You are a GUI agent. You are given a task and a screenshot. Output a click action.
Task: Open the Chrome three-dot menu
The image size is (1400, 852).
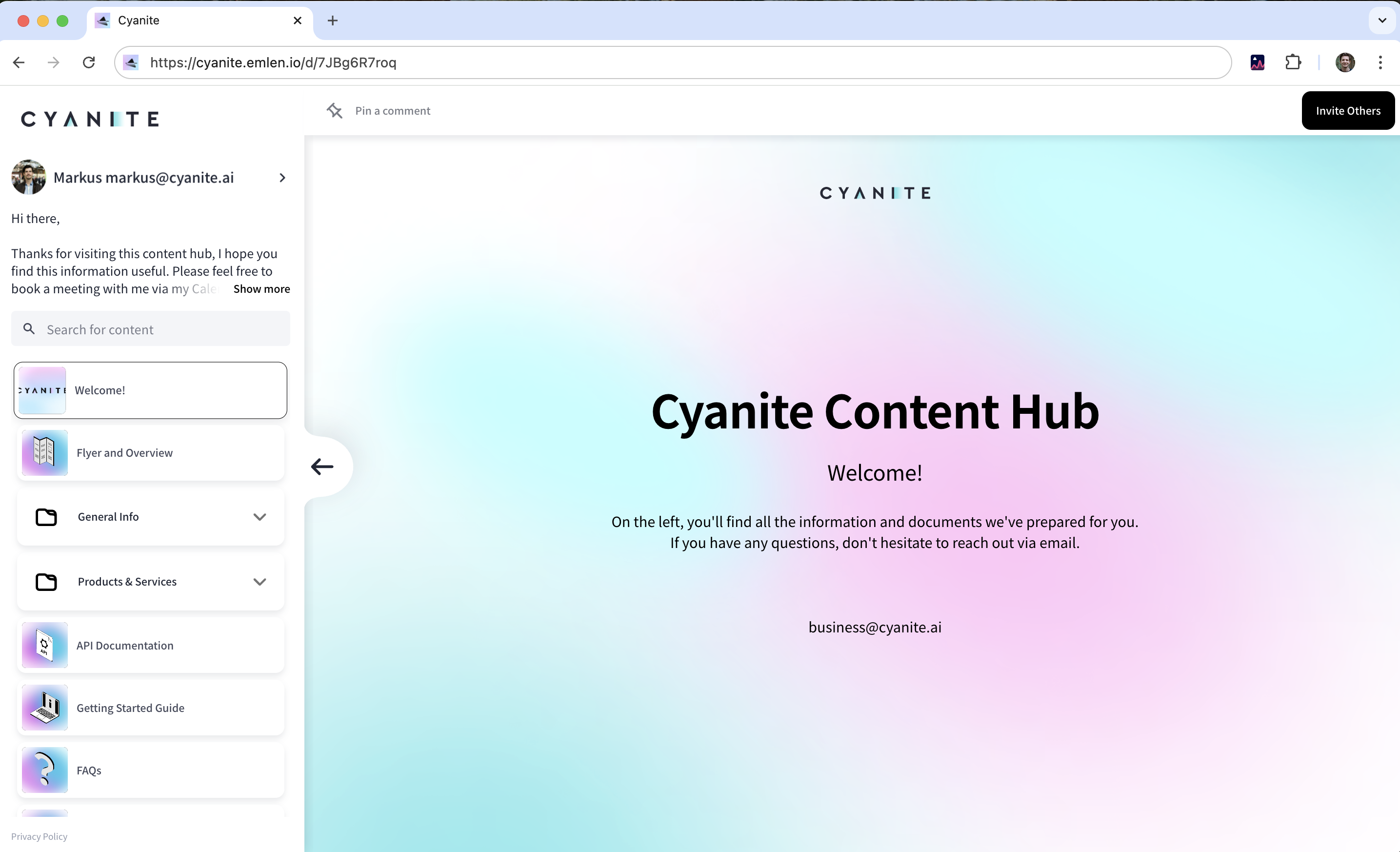[x=1380, y=62]
